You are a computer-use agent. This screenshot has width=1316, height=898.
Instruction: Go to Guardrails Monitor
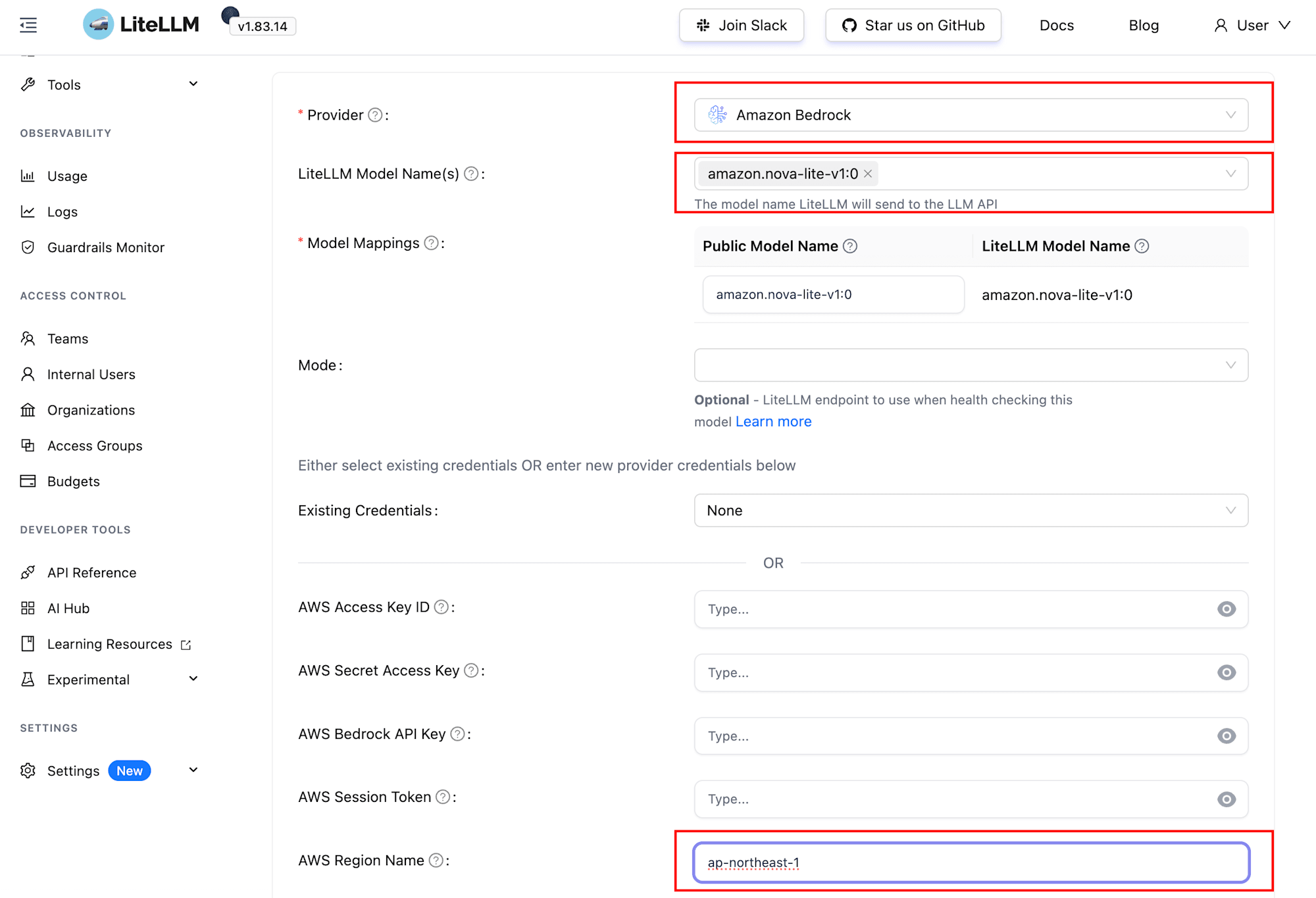tap(106, 247)
